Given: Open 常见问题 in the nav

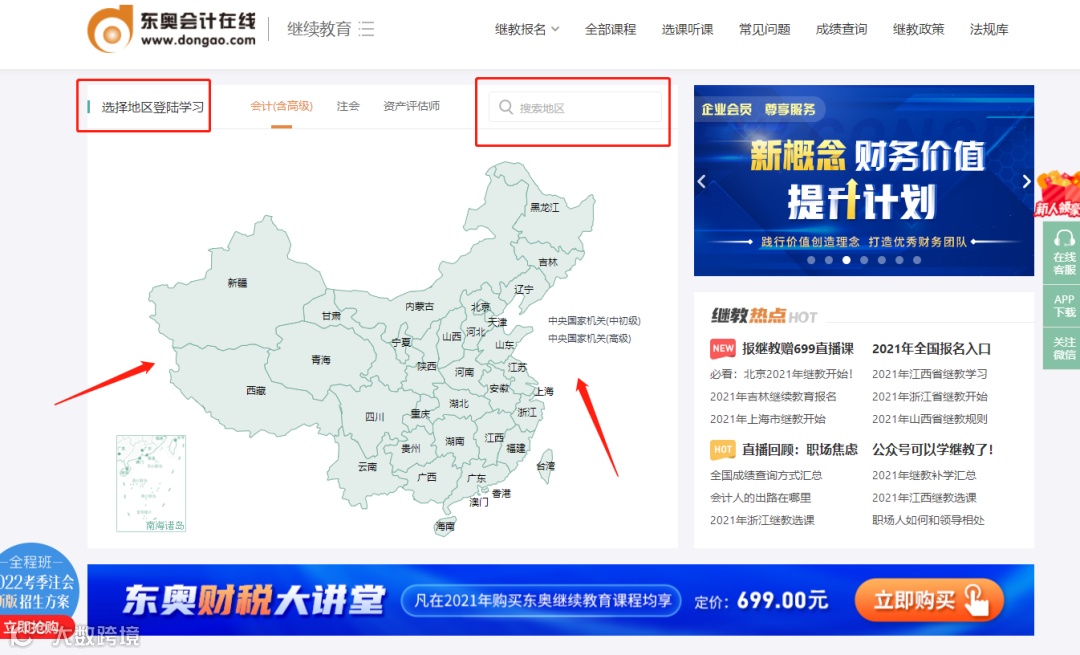Looking at the screenshot, I should (x=765, y=30).
